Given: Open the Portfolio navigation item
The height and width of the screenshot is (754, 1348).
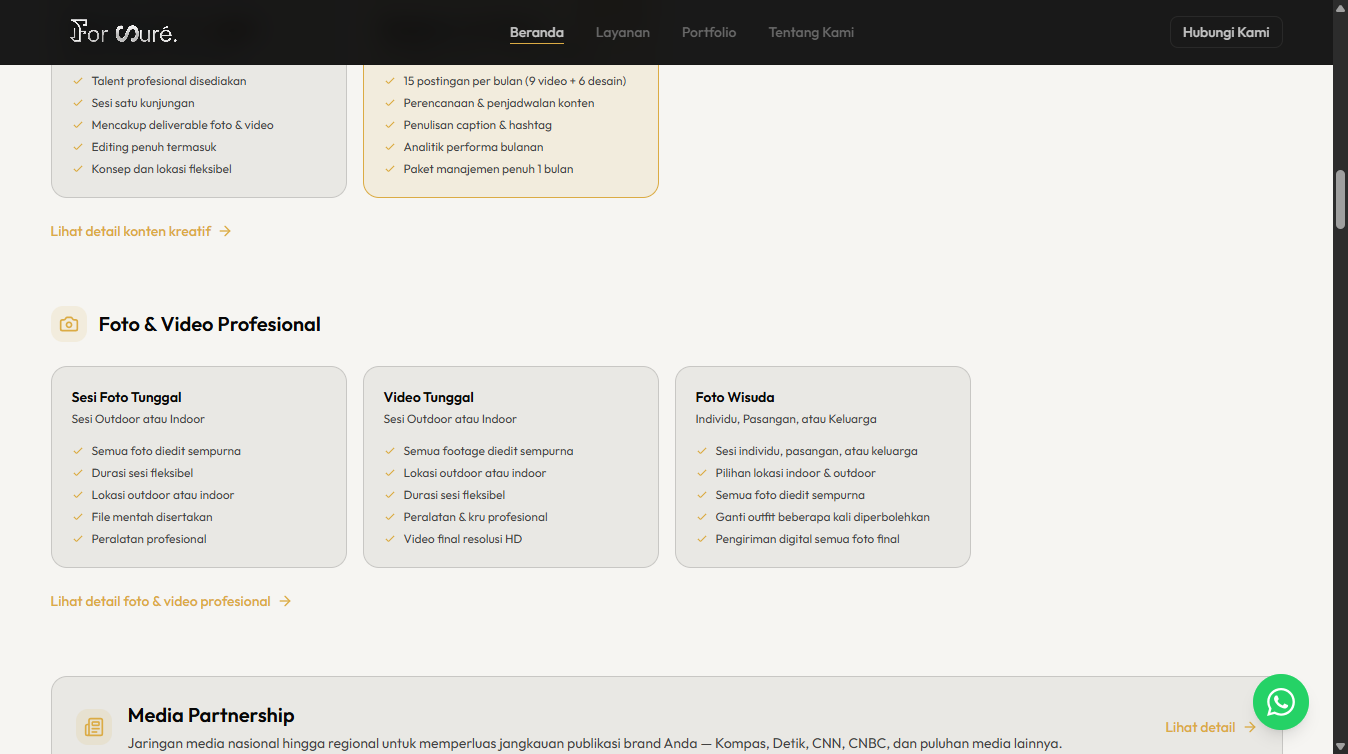Looking at the screenshot, I should [x=709, y=32].
